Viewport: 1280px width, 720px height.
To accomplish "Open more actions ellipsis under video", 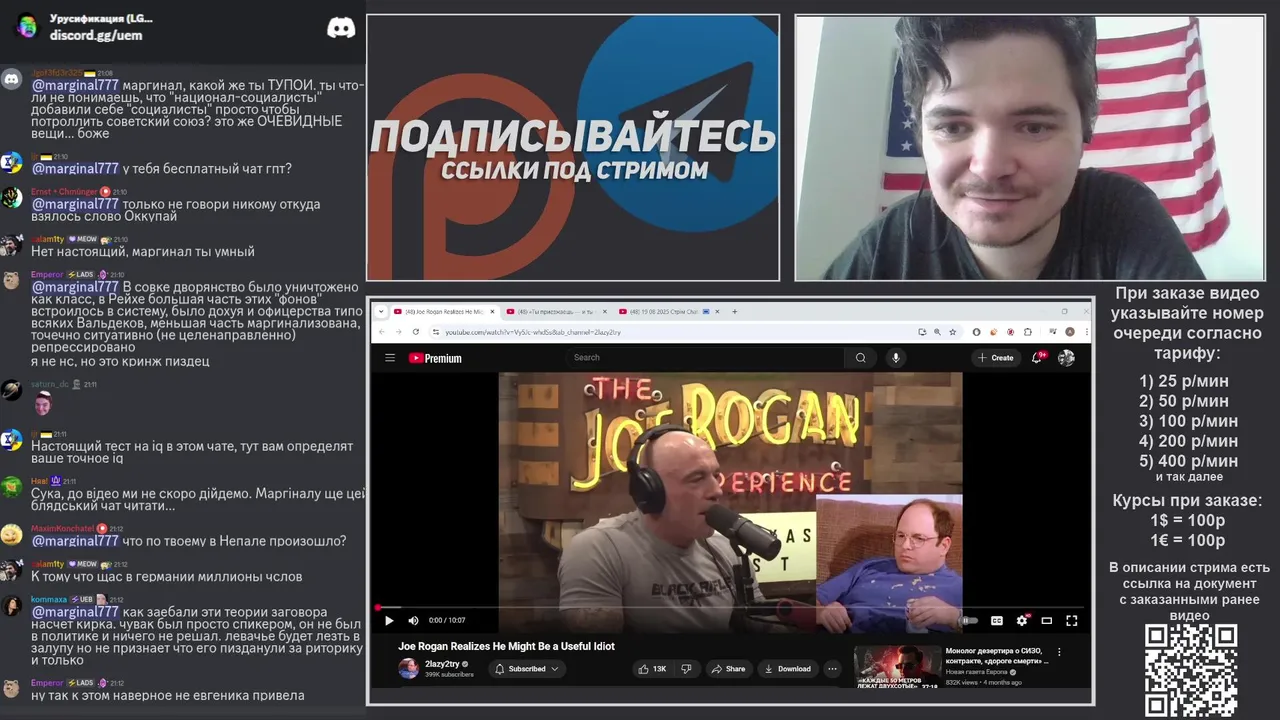I will pos(833,669).
